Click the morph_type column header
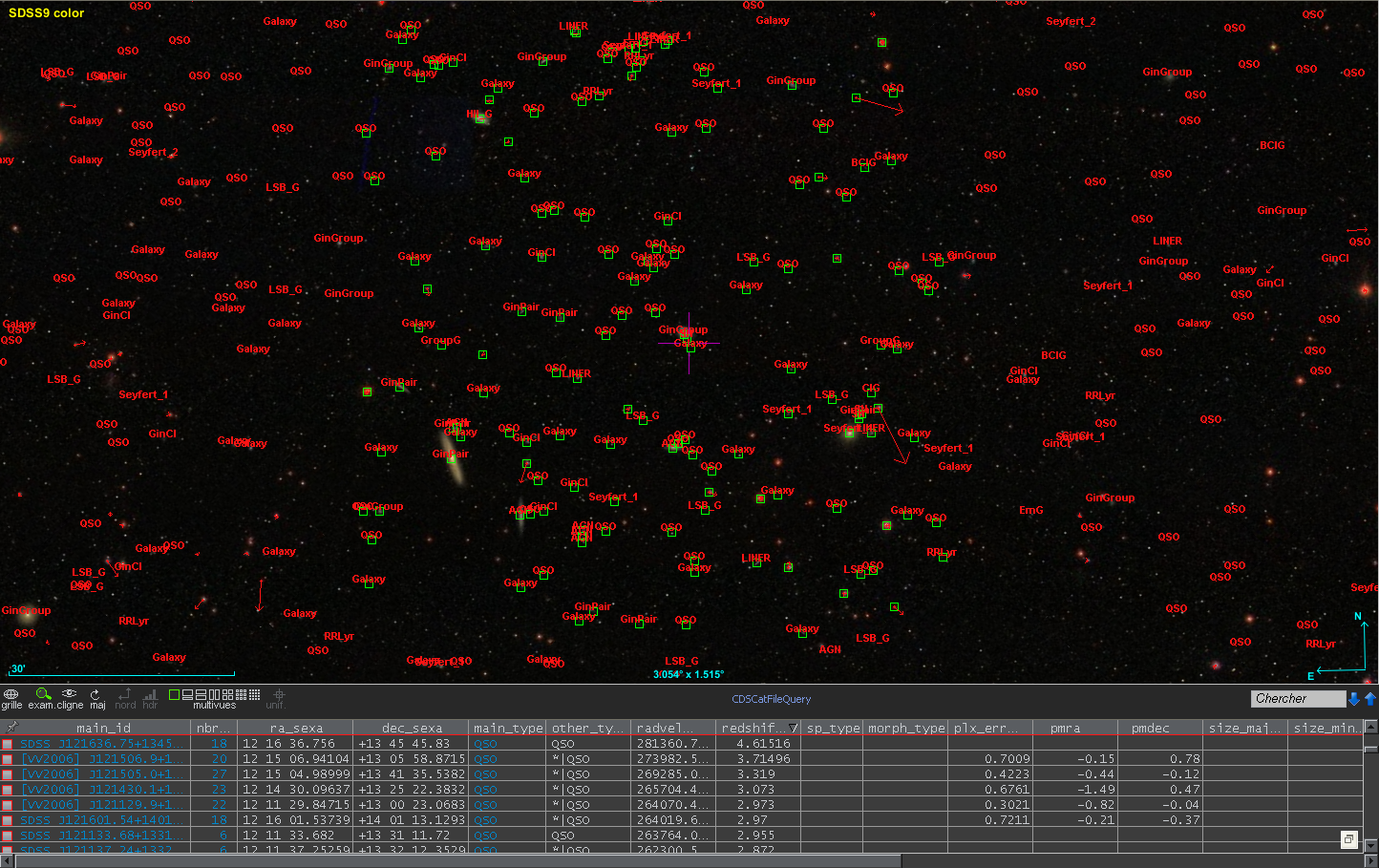 906,728
